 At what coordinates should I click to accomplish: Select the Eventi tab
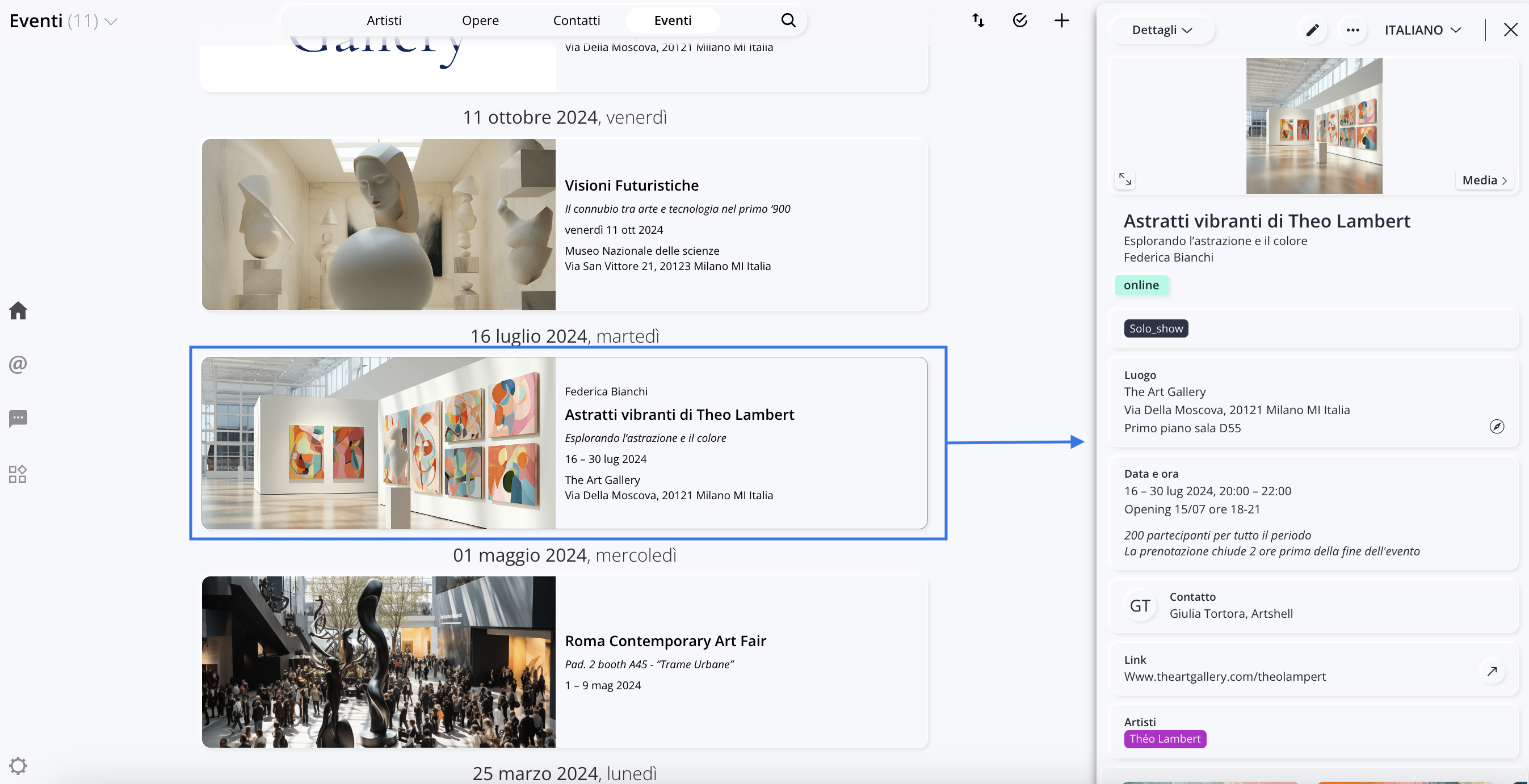(x=673, y=20)
